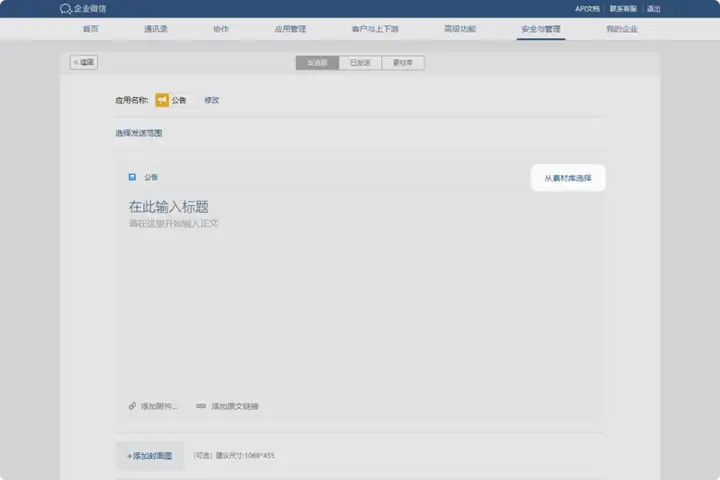Image resolution: width=720 pixels, height=480 pixels.
Task: Click the 返回 back button
Action: (84, 62)
